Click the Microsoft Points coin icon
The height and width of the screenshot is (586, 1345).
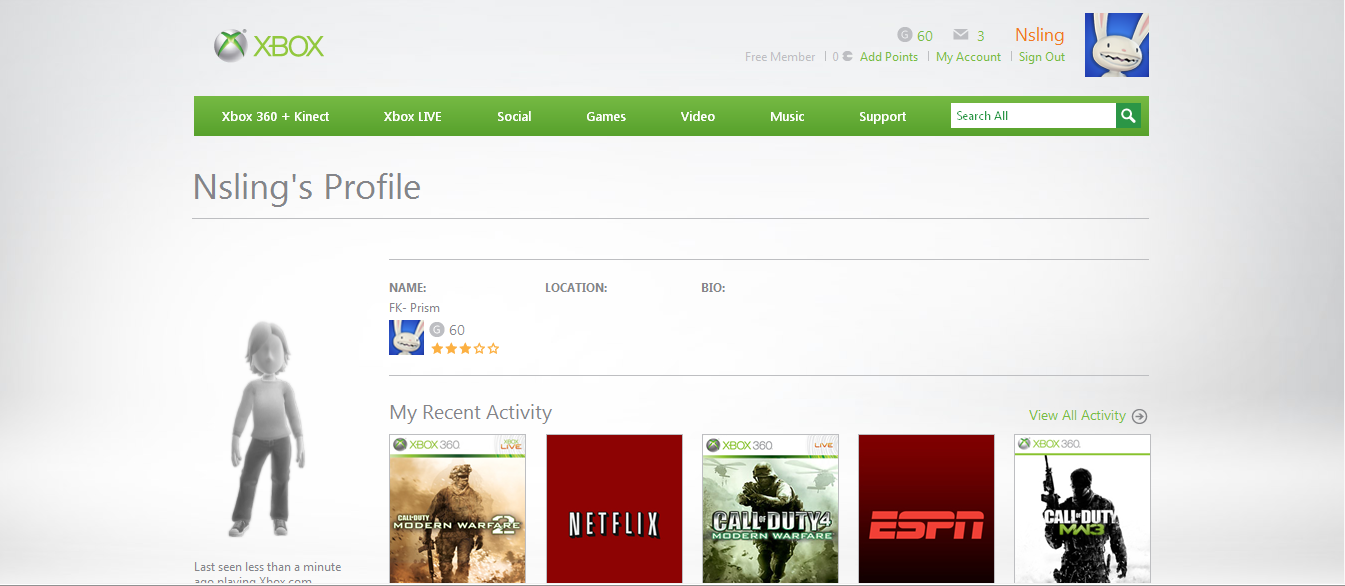pos(848,57)
